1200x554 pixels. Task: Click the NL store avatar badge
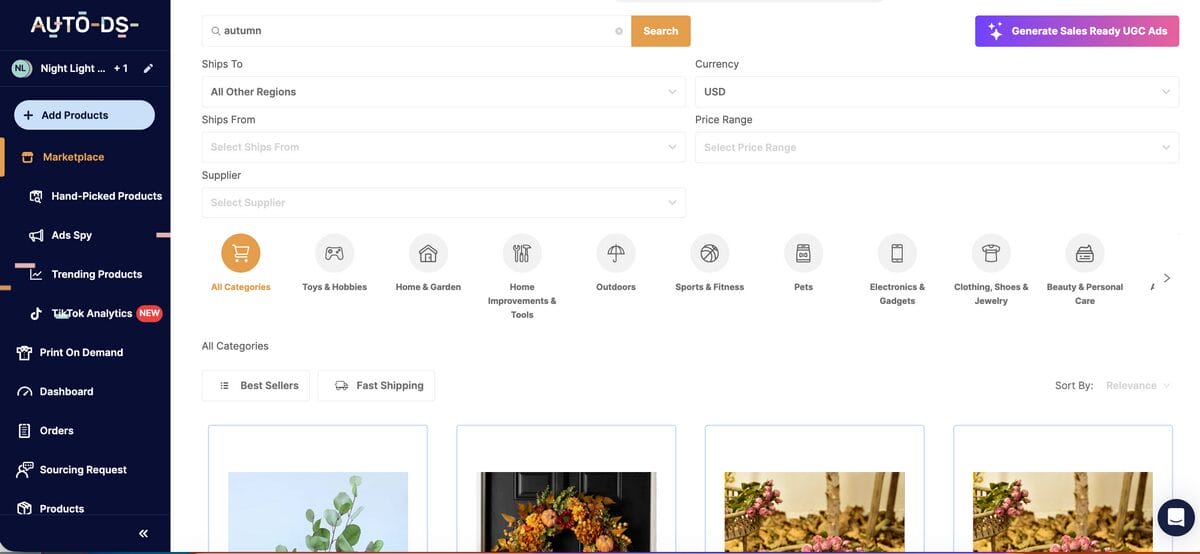[x=21, y=69]
